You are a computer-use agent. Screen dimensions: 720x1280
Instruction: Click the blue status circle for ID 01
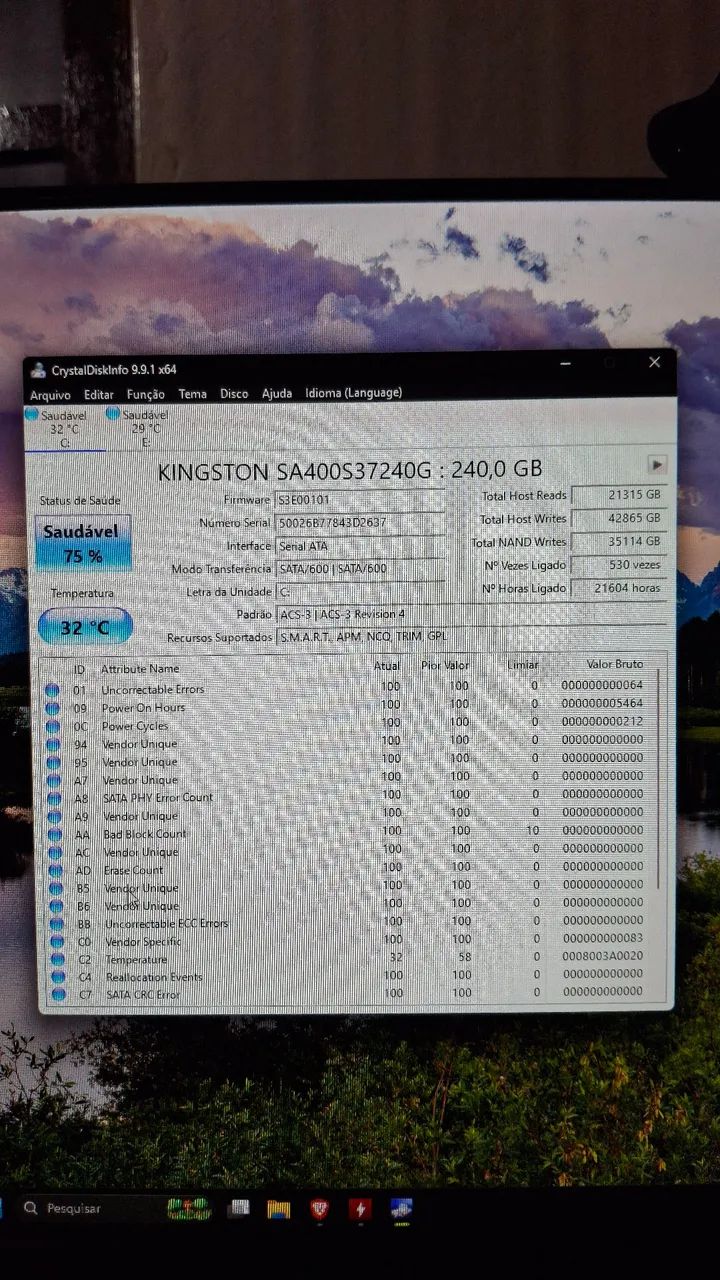53,690
